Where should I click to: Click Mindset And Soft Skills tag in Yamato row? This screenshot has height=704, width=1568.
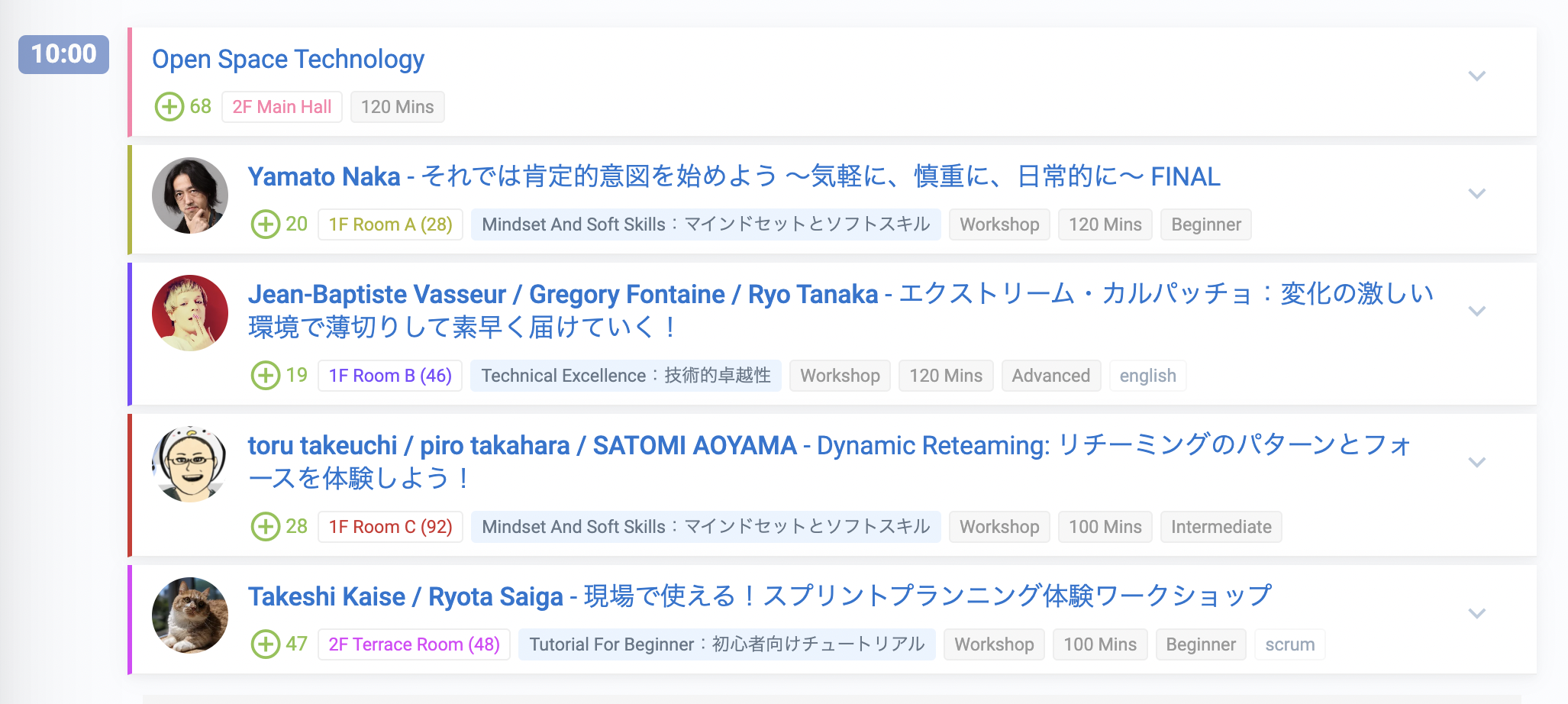point(705,224)
